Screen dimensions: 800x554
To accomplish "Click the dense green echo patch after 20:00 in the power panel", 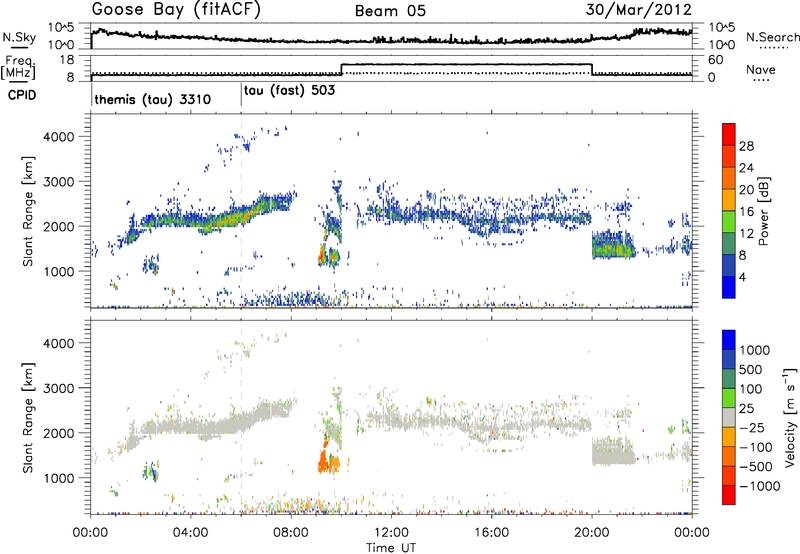I will tap(613, 245).
